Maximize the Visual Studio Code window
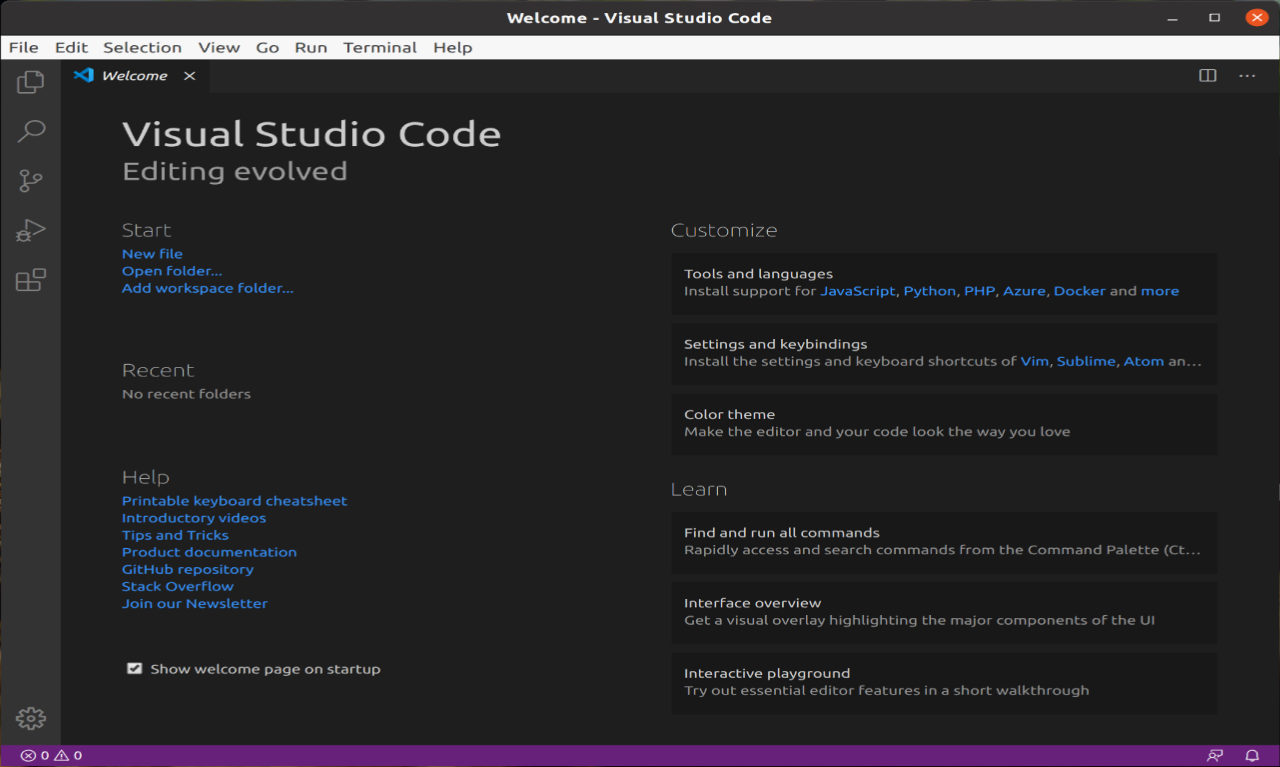 tap(1214, 18)
